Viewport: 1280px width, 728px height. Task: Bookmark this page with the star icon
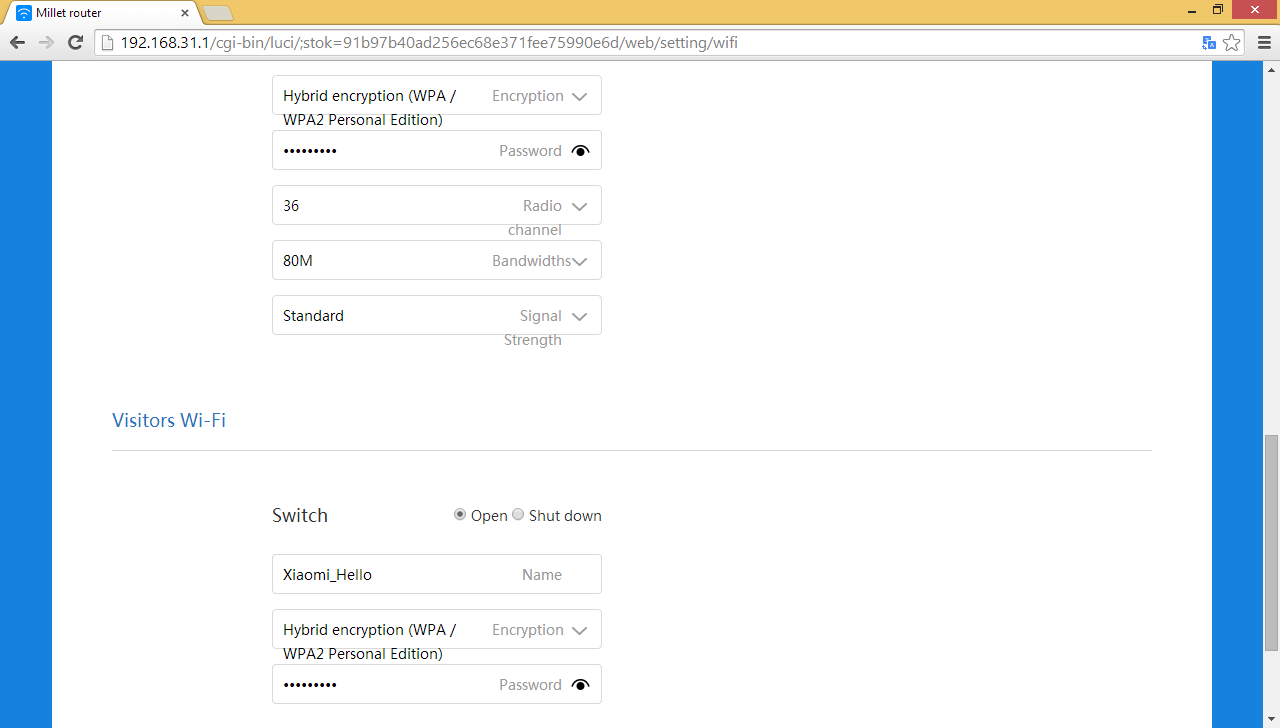[1232, 43]
